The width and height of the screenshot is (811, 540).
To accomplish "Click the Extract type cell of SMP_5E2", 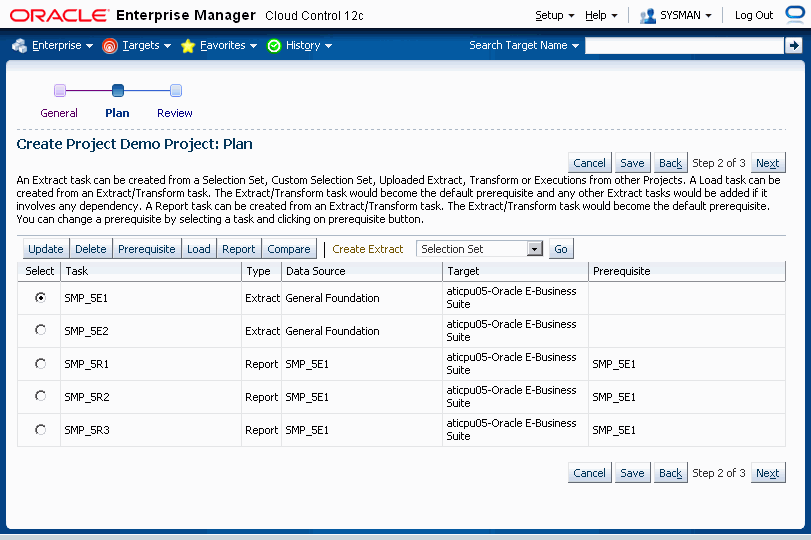I will [262, 331].
